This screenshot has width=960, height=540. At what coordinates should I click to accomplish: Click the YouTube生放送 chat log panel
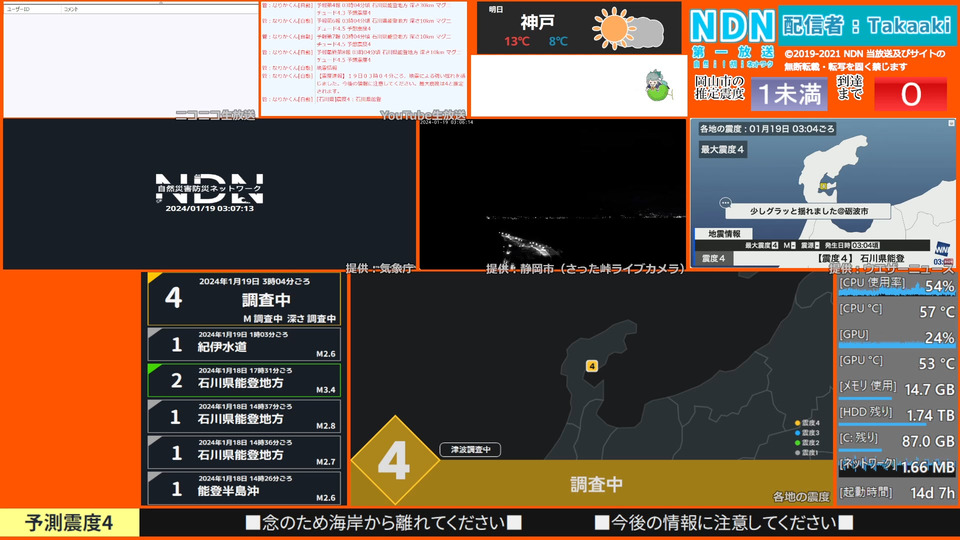tap(364, 59)
